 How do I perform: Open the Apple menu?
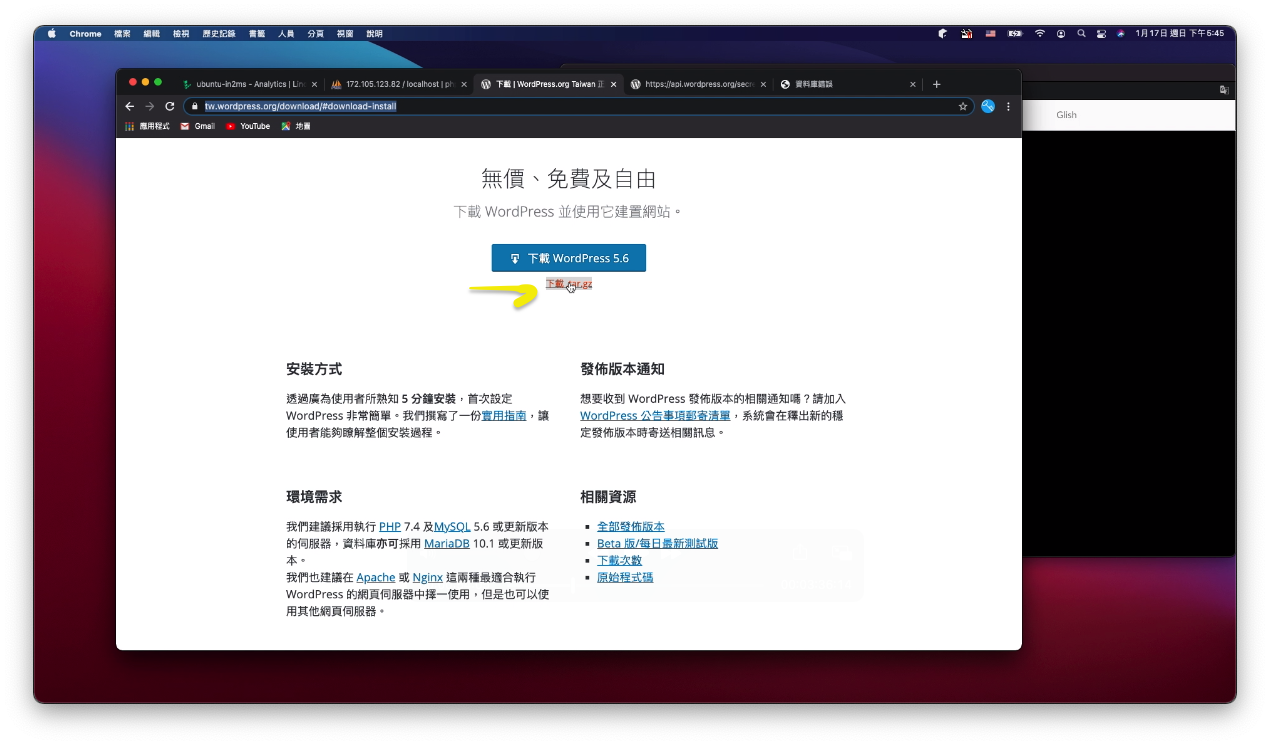[52, 33]
